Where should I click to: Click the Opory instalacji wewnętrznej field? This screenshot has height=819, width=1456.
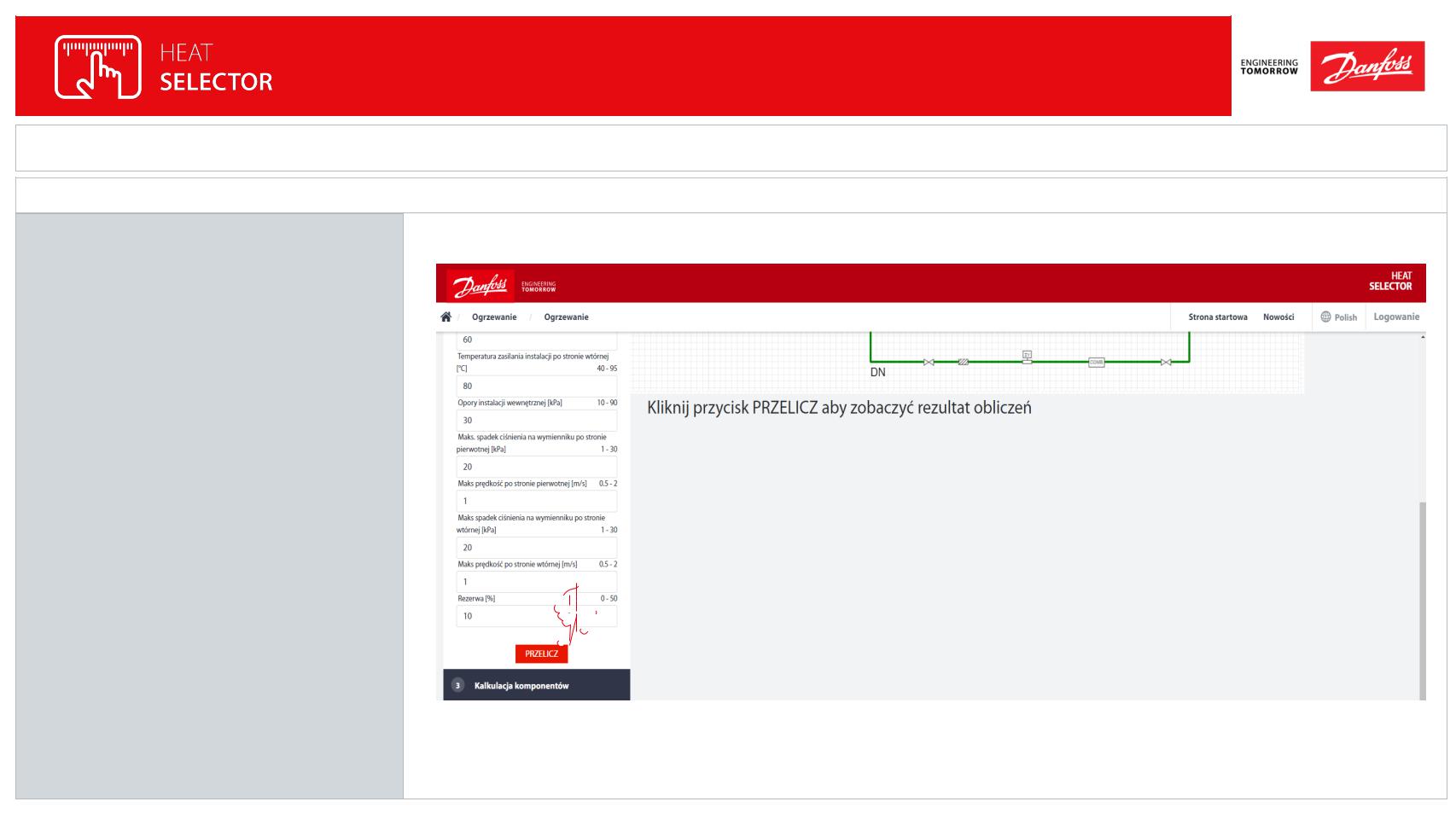point(537,421)
